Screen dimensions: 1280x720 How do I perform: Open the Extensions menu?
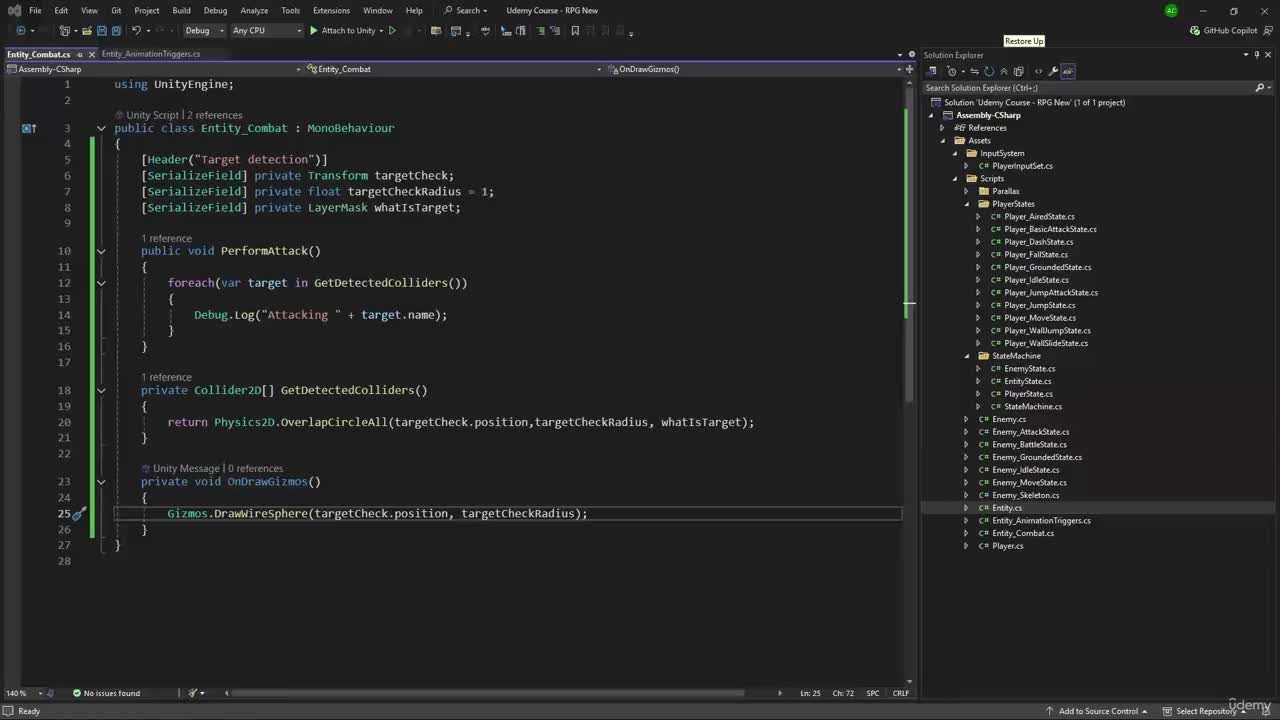click(x=331, y=11)
